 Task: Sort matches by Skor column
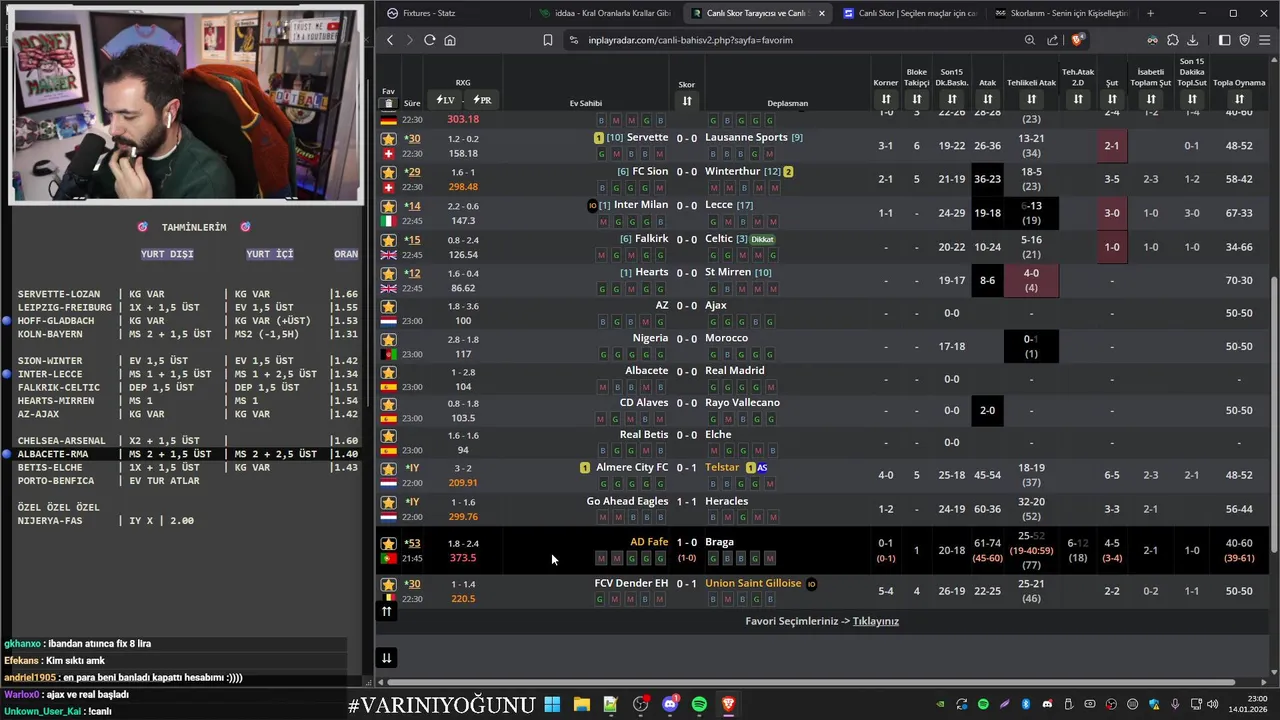point(687,101)
